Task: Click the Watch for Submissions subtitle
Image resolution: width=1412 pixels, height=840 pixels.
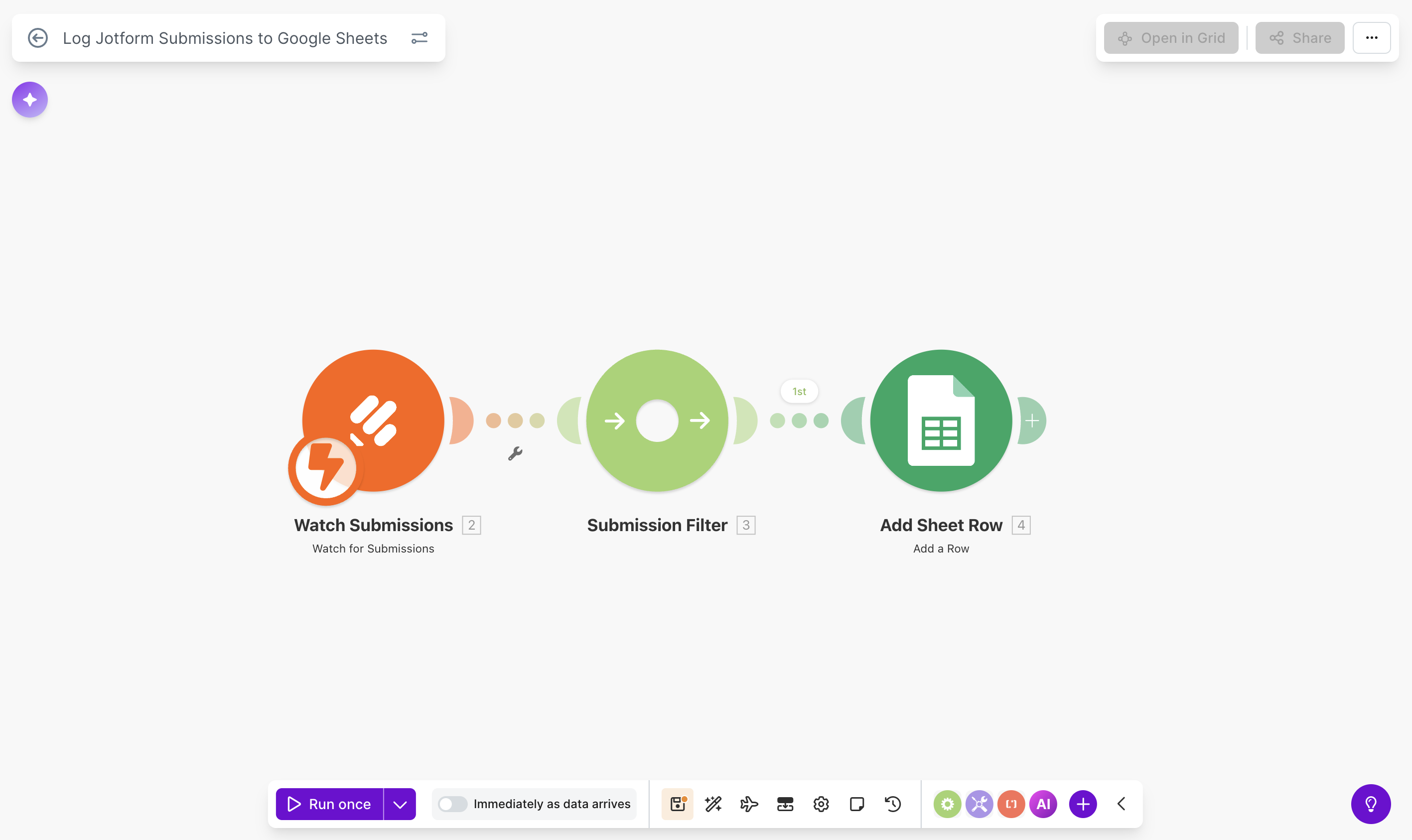Action: [374, 549]
